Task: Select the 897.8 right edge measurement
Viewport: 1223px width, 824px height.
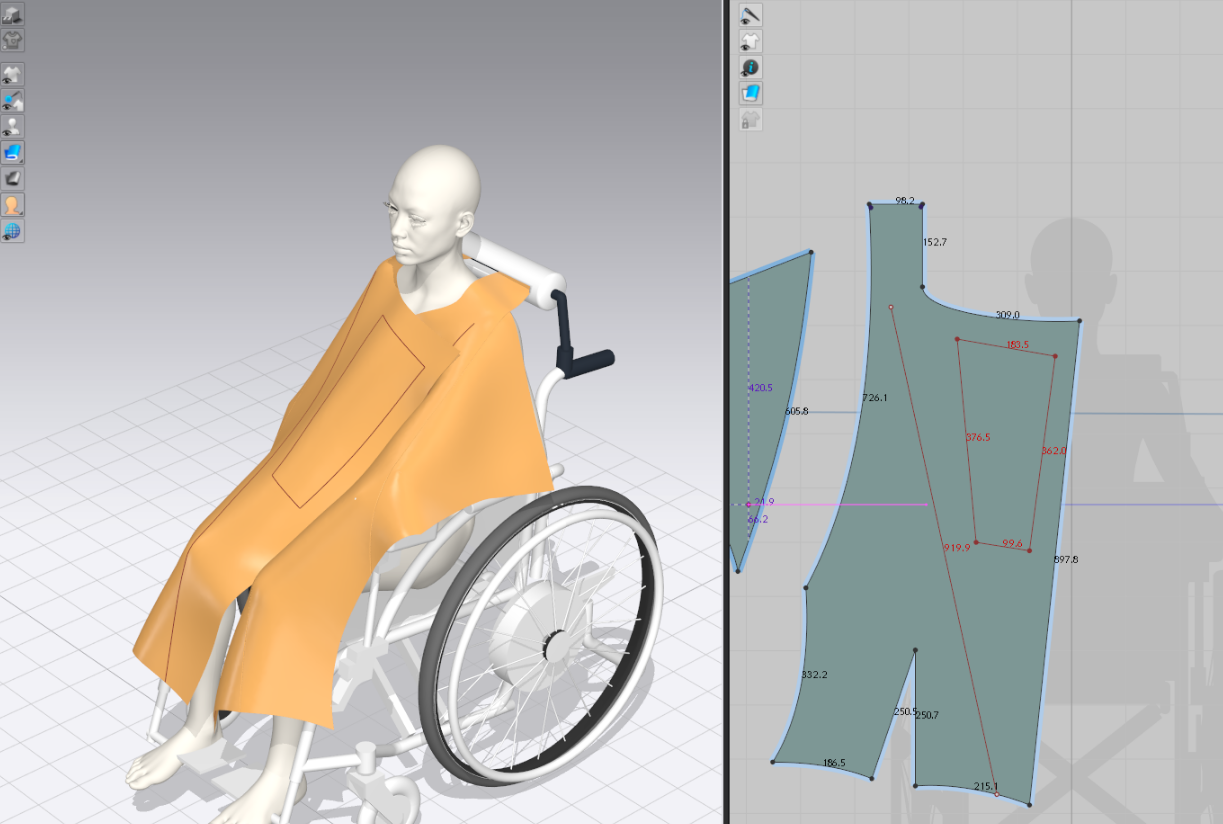Action: pos(1066,560)
